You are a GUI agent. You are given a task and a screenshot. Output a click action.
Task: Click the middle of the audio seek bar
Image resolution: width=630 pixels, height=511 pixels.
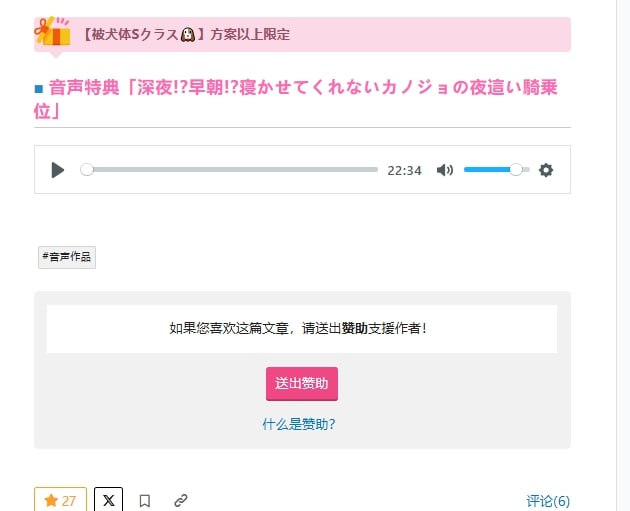[232, 170]
